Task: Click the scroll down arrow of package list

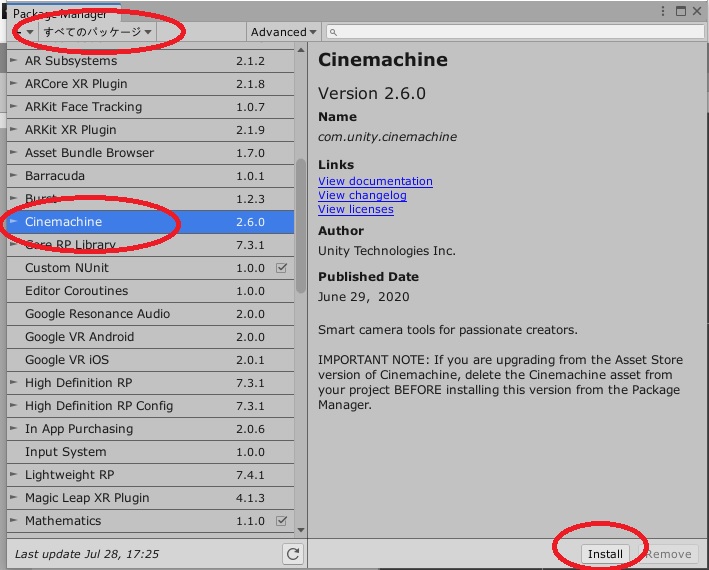Action: click(x=301, y=530)
